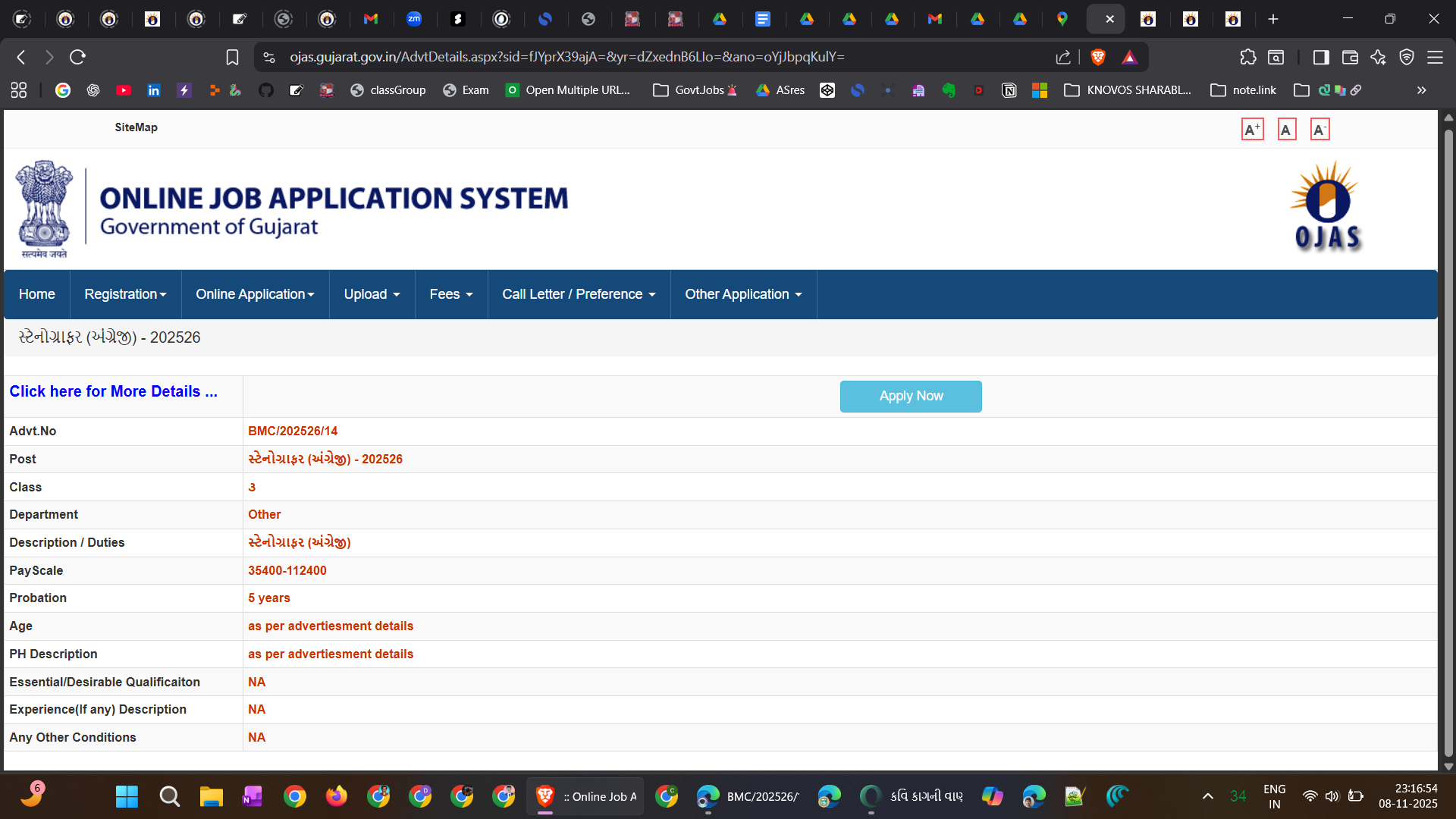Reload the page with refresh icon
Image resolution: width=1456 pixels, height=819 pixels.
click(77, 57)
